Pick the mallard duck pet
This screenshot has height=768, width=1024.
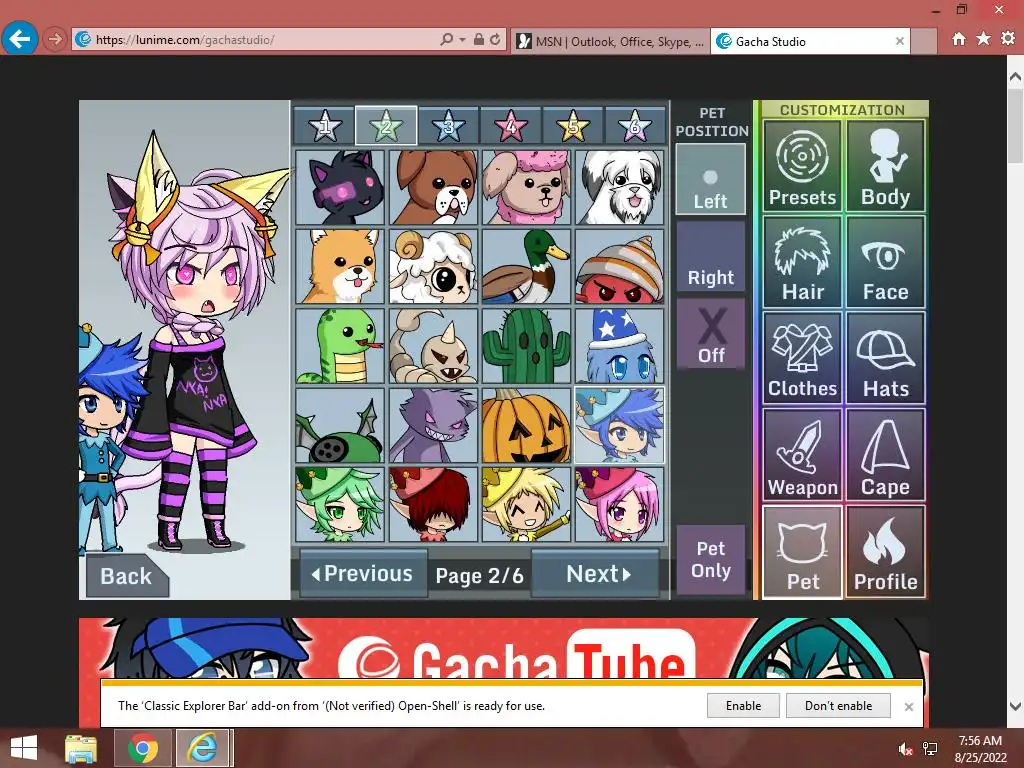526,266
